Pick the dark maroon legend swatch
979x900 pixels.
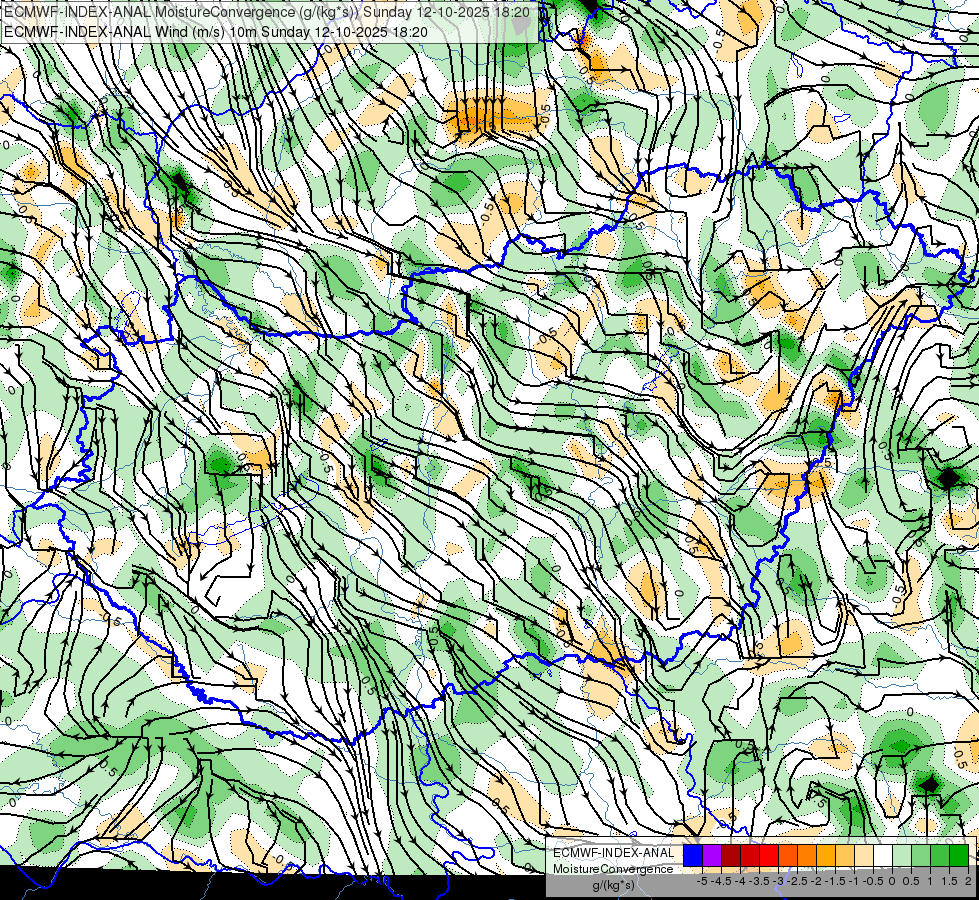pyautogui.click(x=731, y=855)
